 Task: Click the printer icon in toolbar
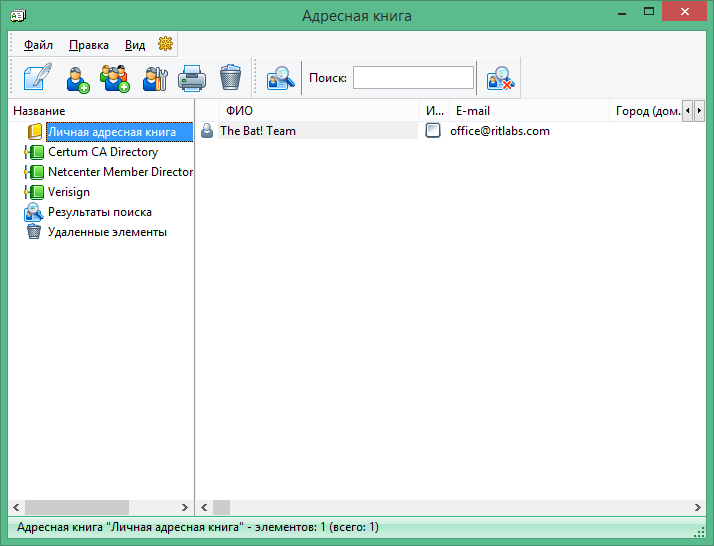click(x=192, y=78)
